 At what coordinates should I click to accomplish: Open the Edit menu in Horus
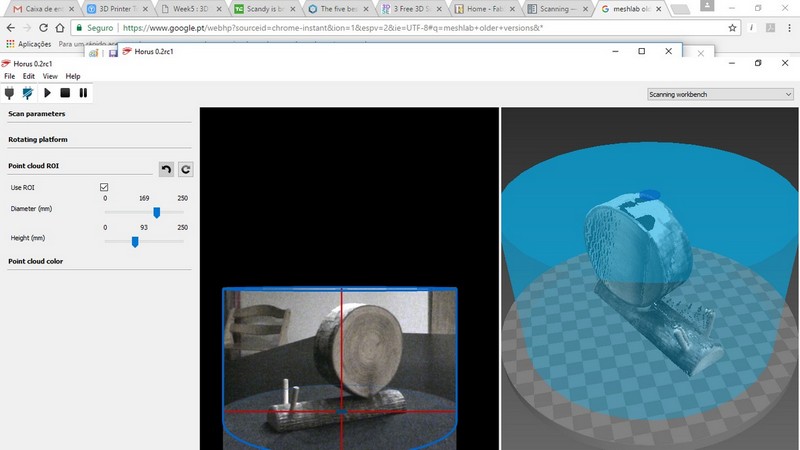coord(29,76)
